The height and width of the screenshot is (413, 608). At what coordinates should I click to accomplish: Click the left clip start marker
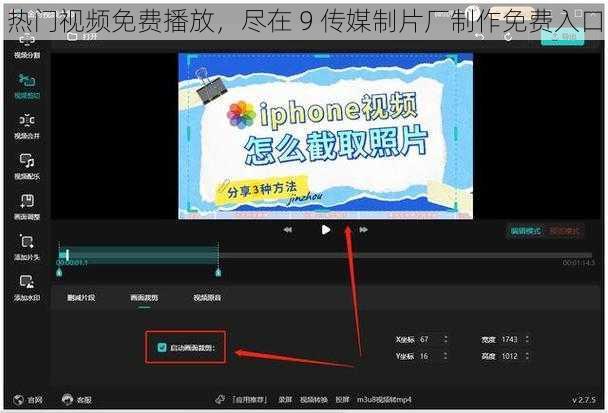(x=59, y=273)
